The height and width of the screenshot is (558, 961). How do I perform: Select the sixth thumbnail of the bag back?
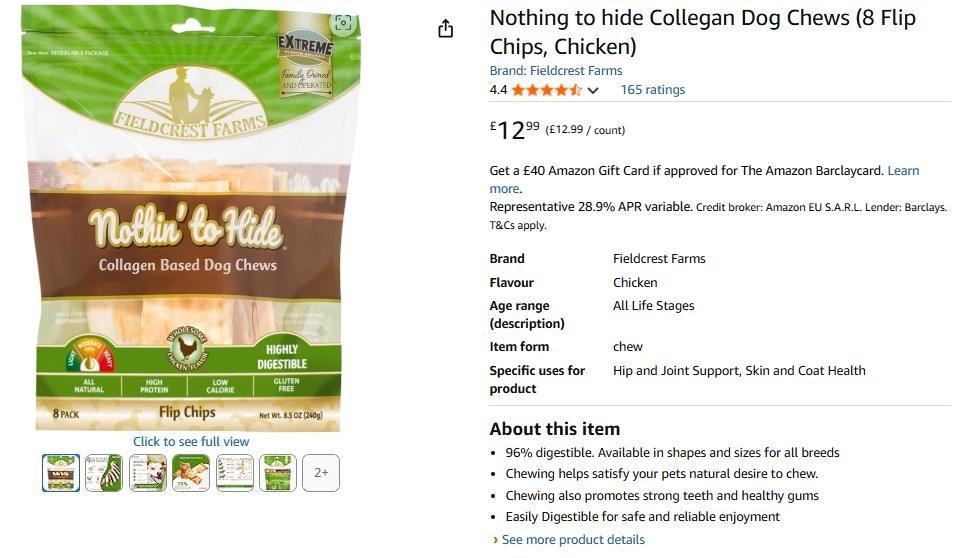coord(278,473)
